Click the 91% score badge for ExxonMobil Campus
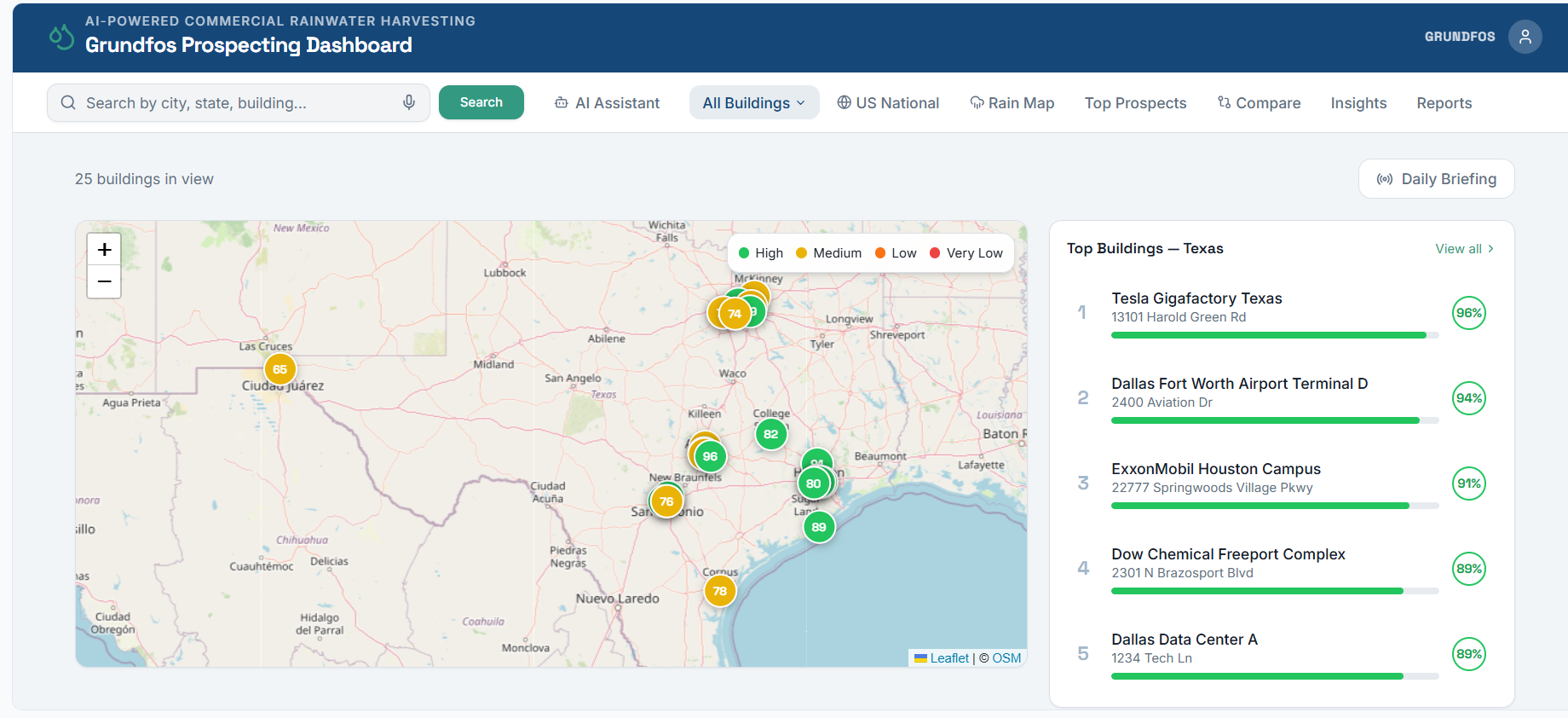This screenshot has height=718, width=1568. pyautogui.click(x=1468, y=483)
